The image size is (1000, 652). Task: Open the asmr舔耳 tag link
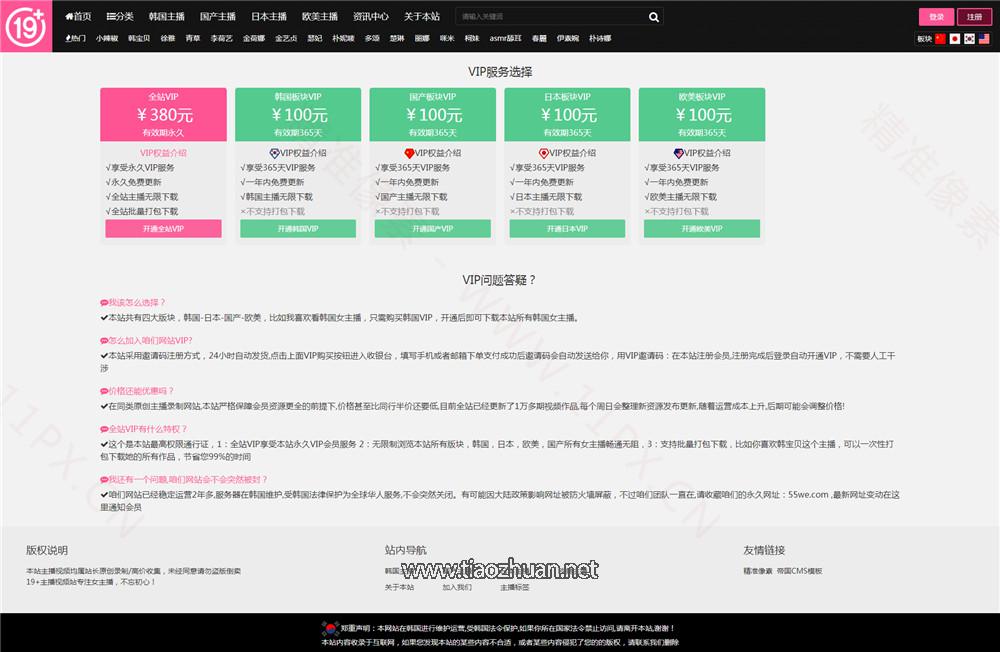[x=505, y=38]
